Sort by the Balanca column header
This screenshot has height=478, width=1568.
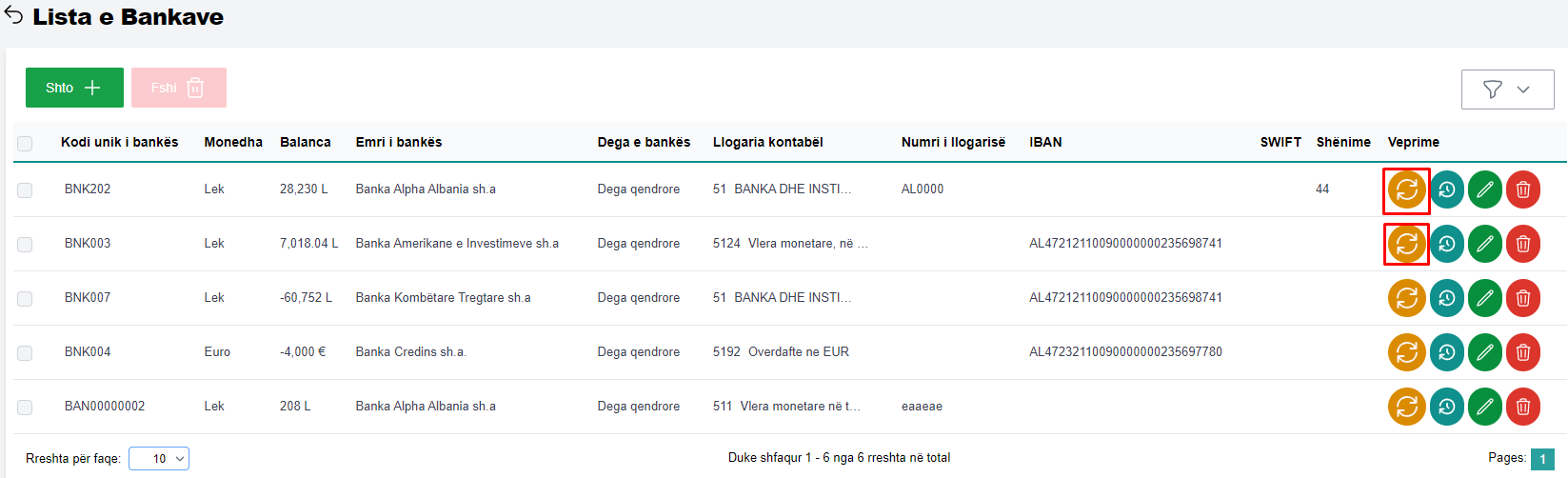click(x=305, y=142)
